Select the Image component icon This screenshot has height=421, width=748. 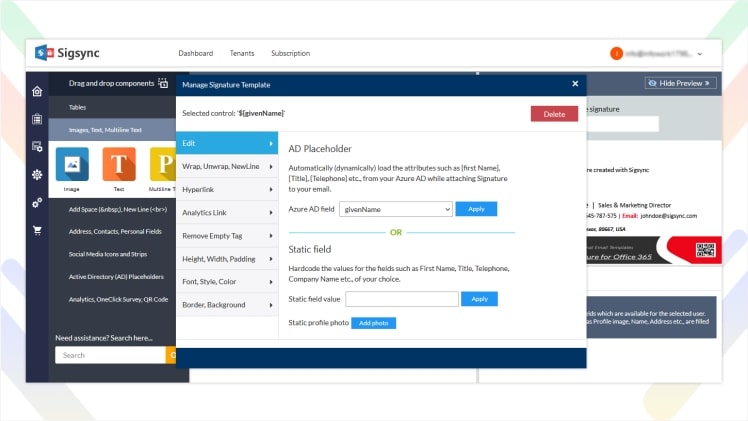click(x=72, y=164)
